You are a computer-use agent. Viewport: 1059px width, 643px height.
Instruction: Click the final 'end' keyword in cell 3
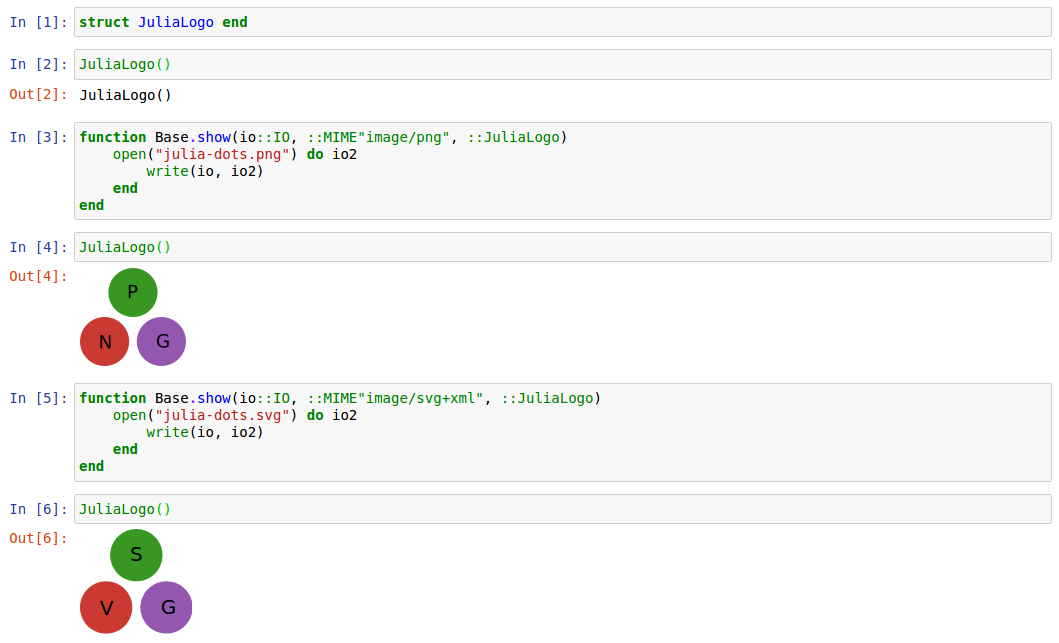(x=91, y=205)
